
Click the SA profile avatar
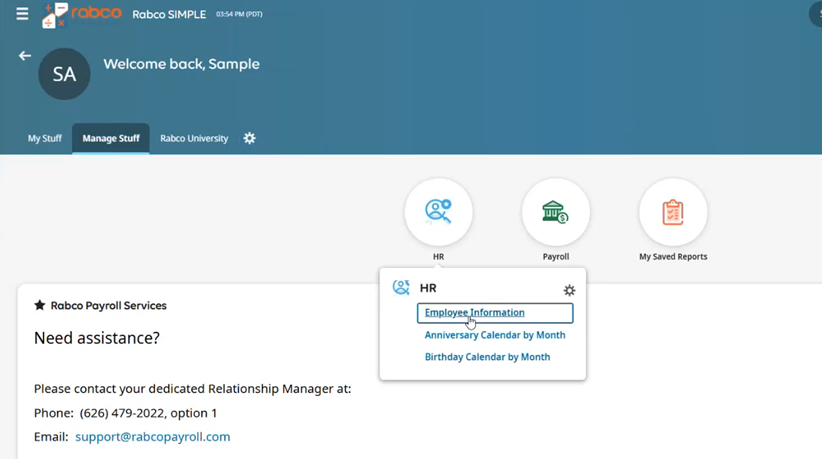pyautogui.click(x=64, y=74)
